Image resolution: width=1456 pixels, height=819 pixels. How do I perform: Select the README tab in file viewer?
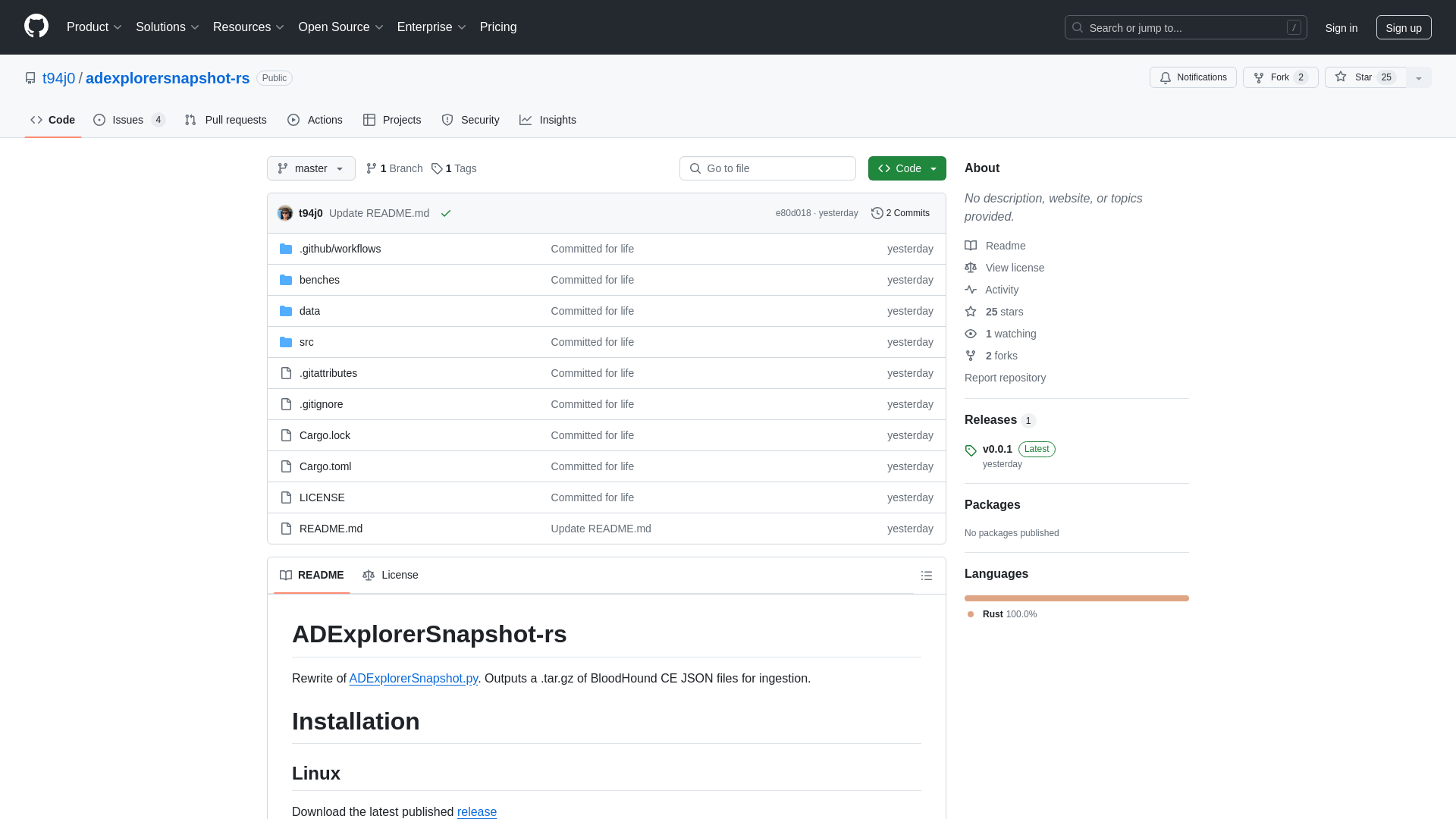[x=312, y=575]
